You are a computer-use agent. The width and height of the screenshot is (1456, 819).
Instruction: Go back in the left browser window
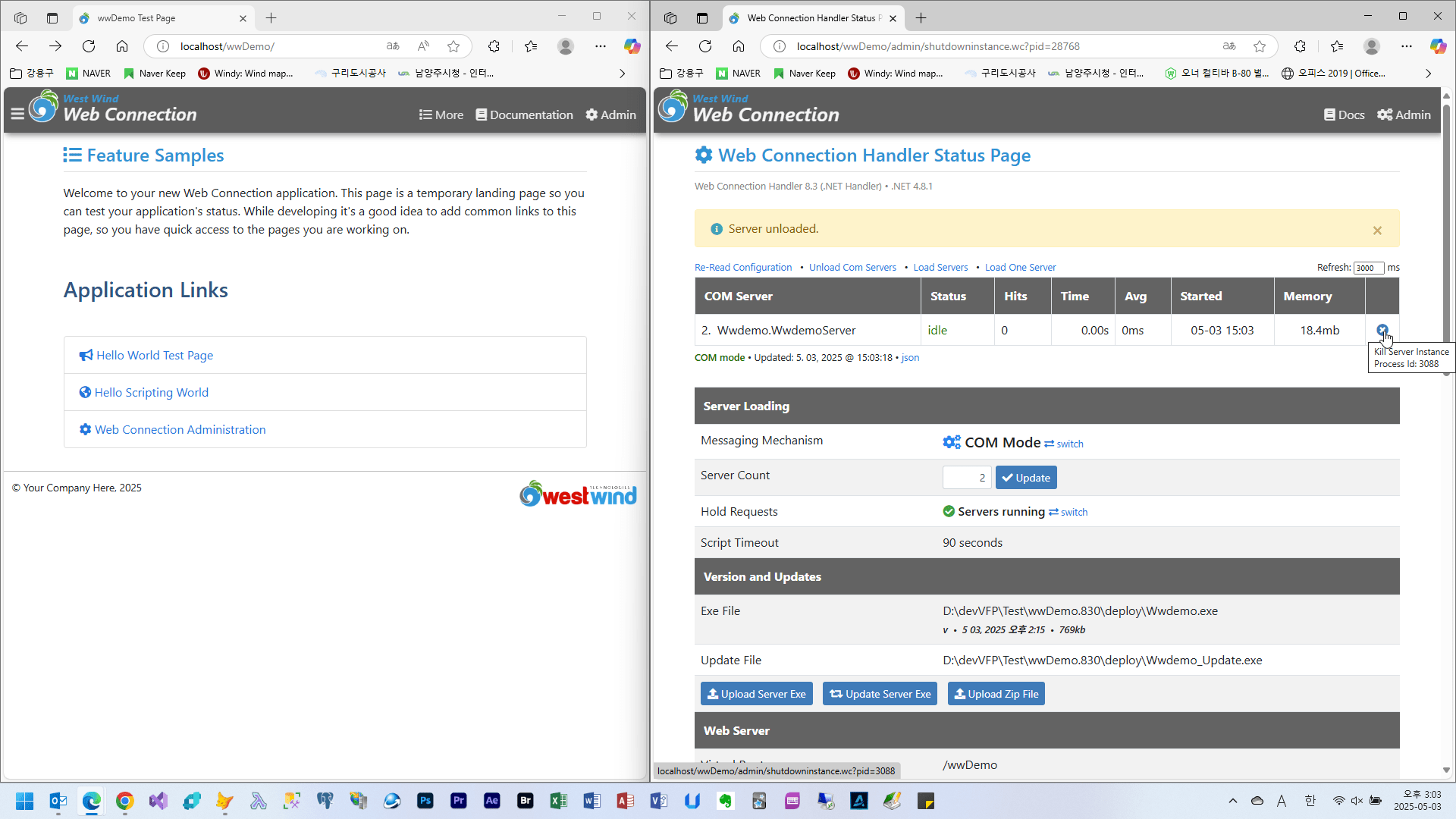(x=22, y=46)
